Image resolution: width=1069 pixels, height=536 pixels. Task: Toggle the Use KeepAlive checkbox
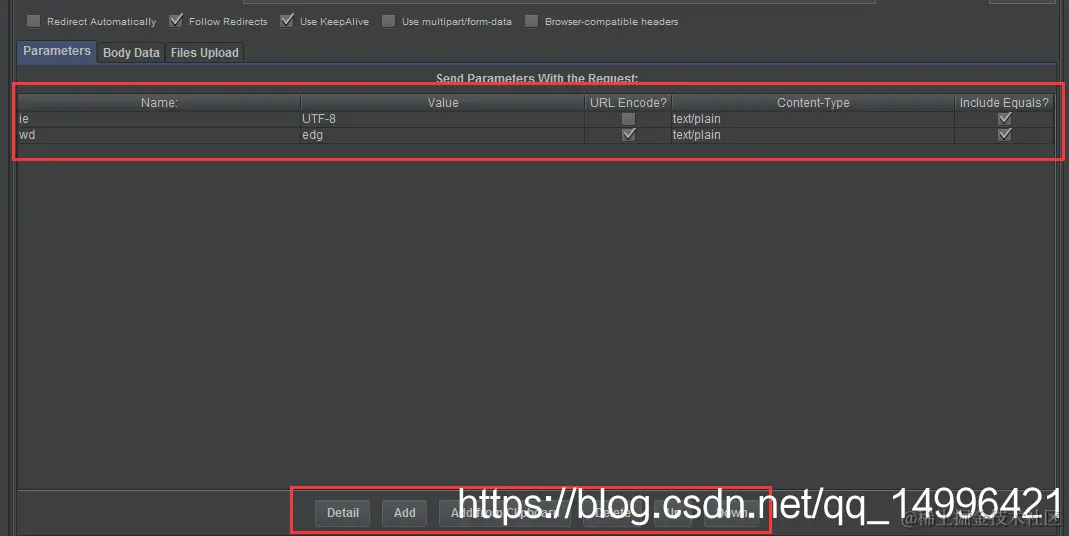coord(287,21)
